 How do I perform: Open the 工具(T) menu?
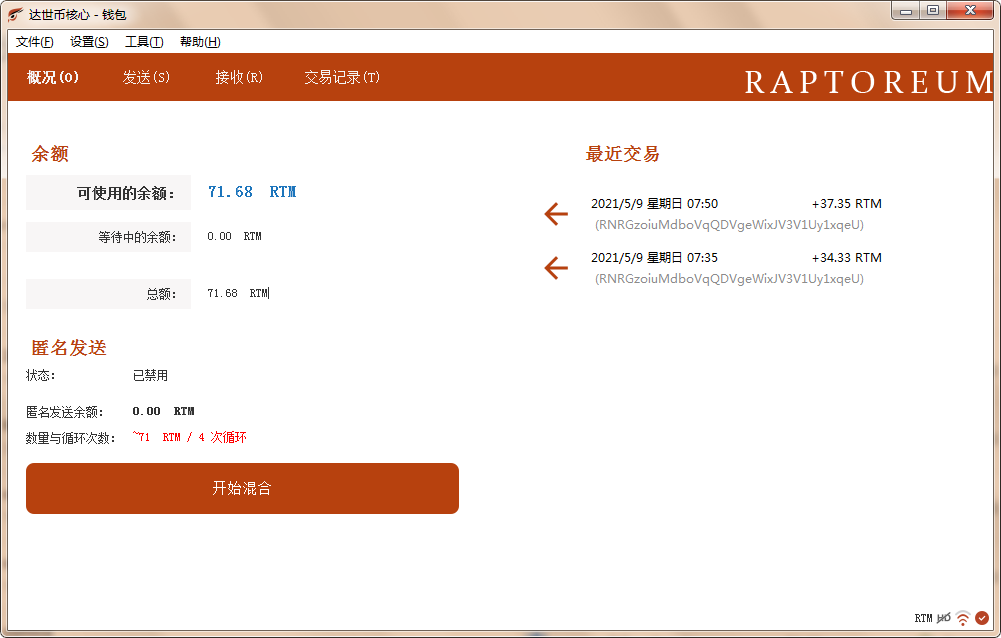pos(144,42)
